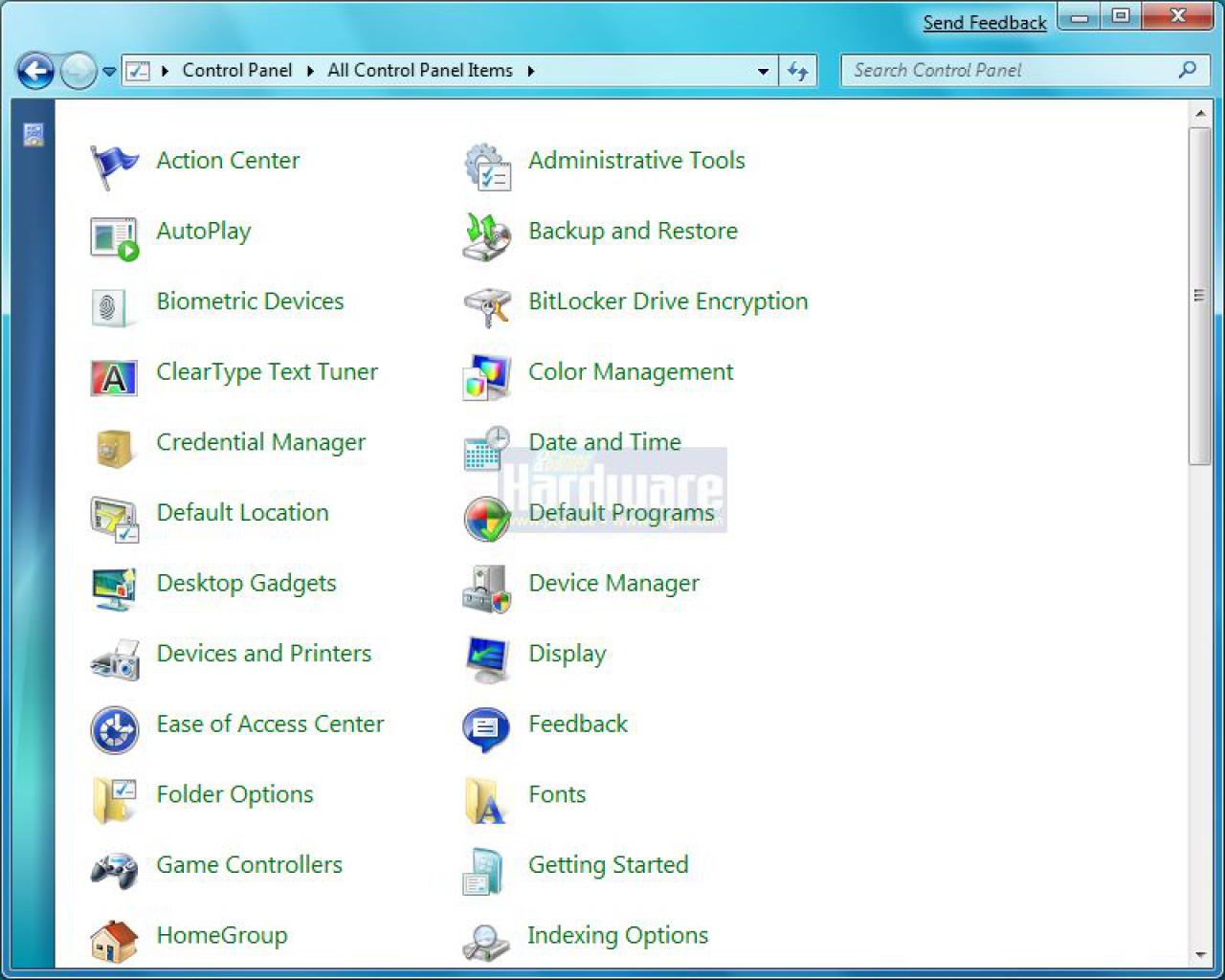
Task: Open the Administrative Tools gear icon
Action: [x=487, y=166]
